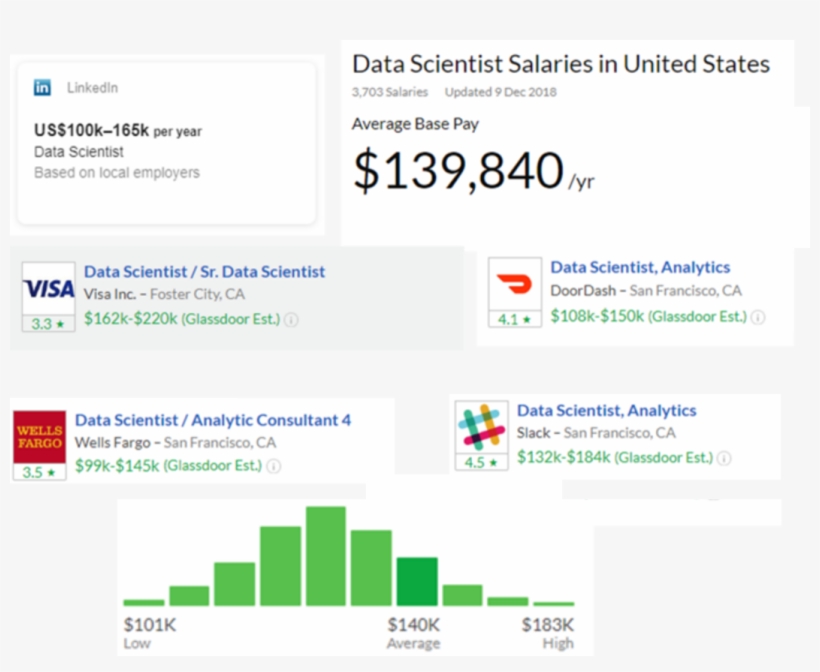Click the LinkedIn logo icon
This screenshot has width=820, height=672.
[x=42, y=88]
